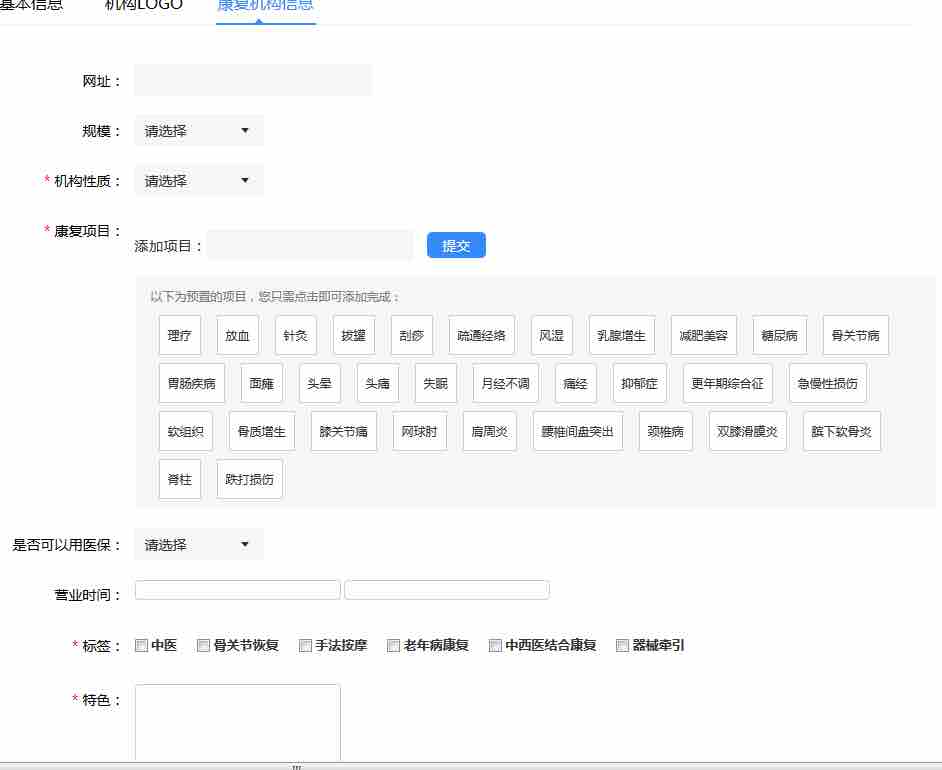Select the 腰椎间盘突出 preset item
Image resolution: width=942 pixels, height=770 pixels.
click(x=578, y=432)
